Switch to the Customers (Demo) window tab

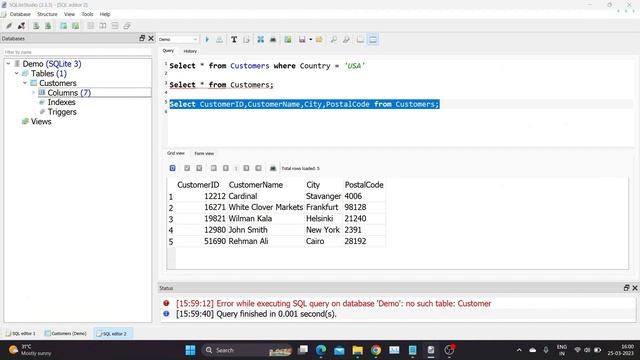66,333
